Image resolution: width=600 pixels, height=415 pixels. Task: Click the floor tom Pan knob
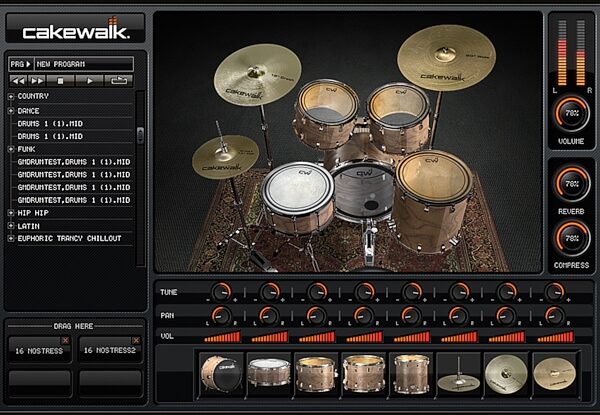tap(411, 316)
